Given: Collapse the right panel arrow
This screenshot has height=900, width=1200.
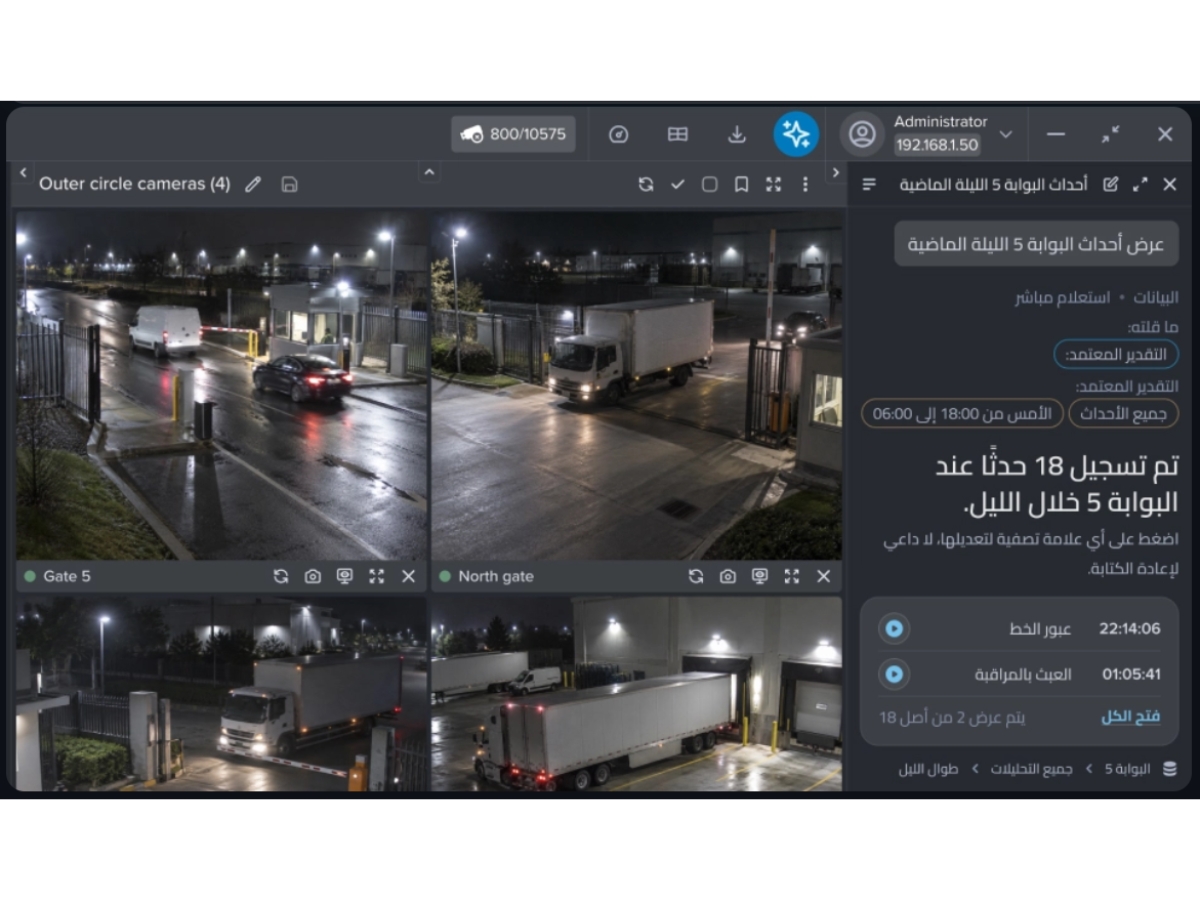Looking at the screenshot, I should [x=836, y=173].
